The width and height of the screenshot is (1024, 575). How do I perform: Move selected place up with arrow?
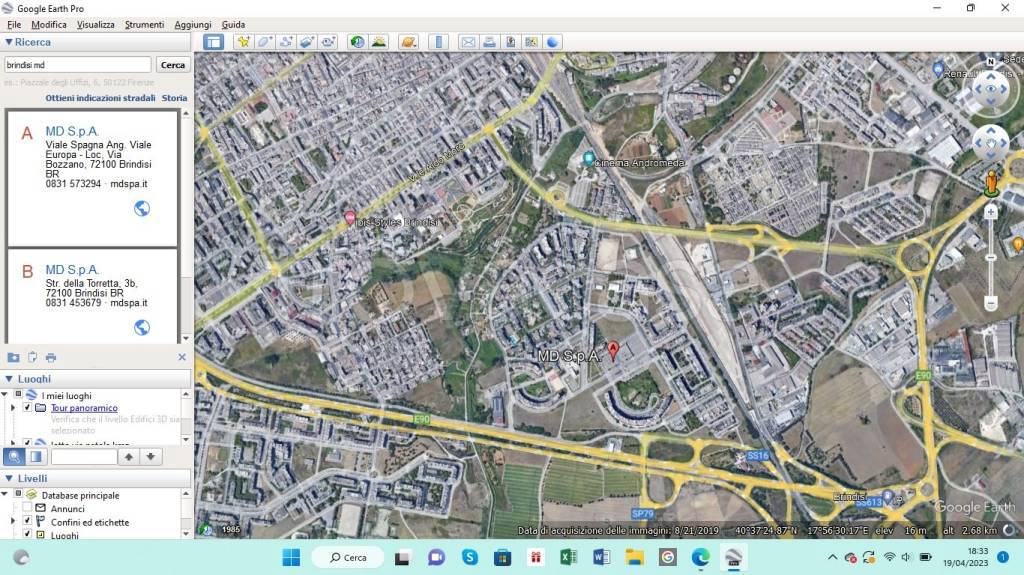[x=129, y=457]
